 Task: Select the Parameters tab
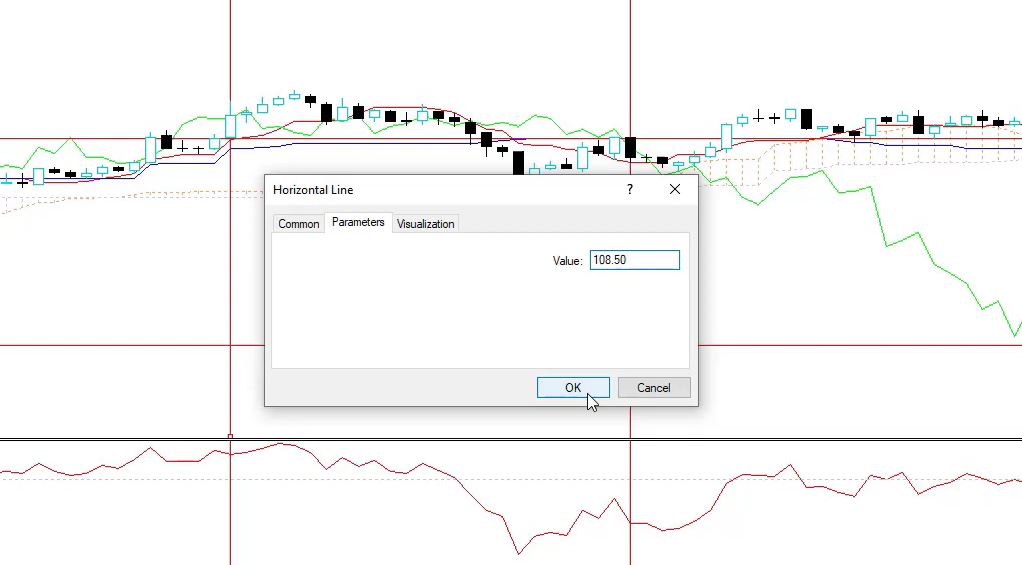358,222
